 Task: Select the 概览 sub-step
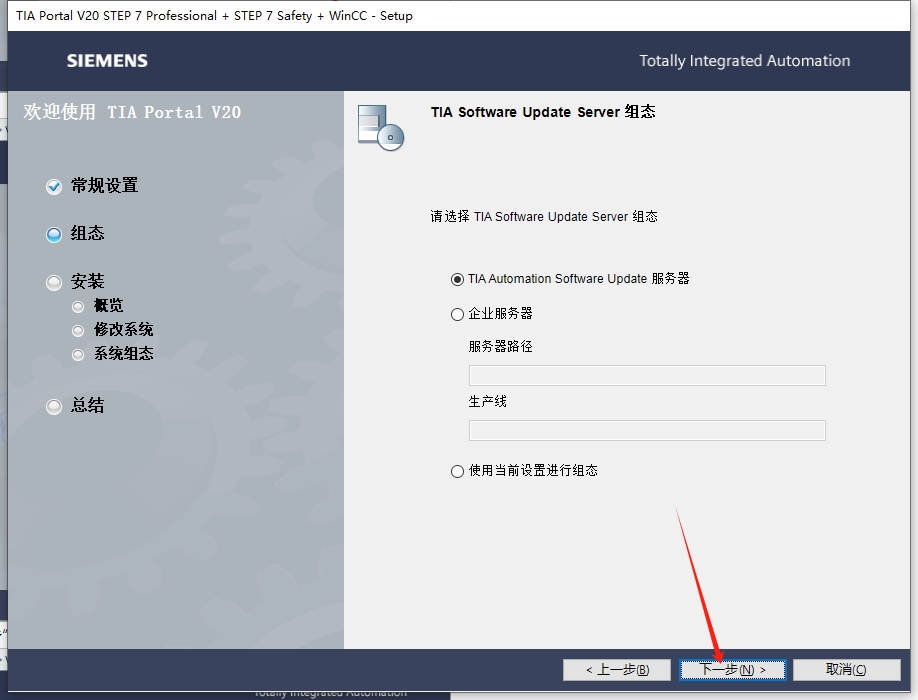click(108, 306)
